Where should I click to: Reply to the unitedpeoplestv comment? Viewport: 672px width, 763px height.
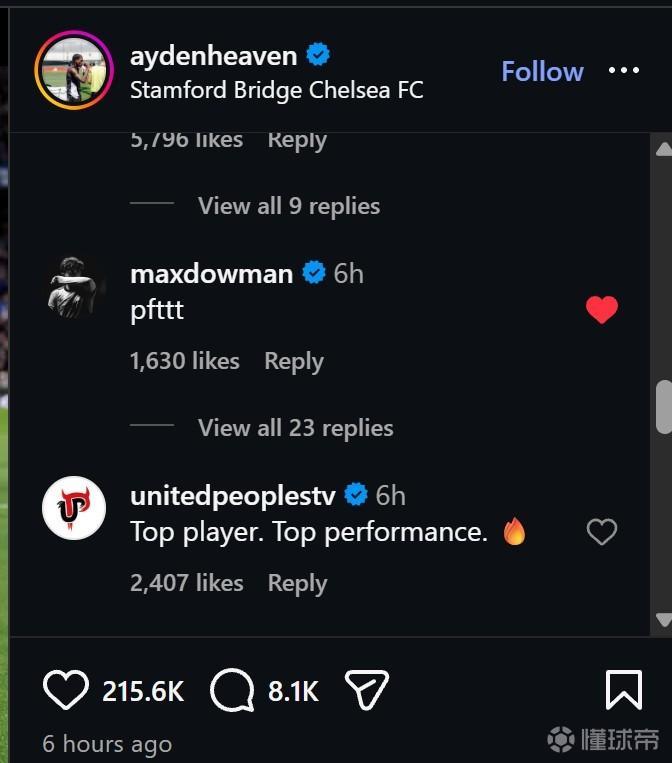[297, 583]
